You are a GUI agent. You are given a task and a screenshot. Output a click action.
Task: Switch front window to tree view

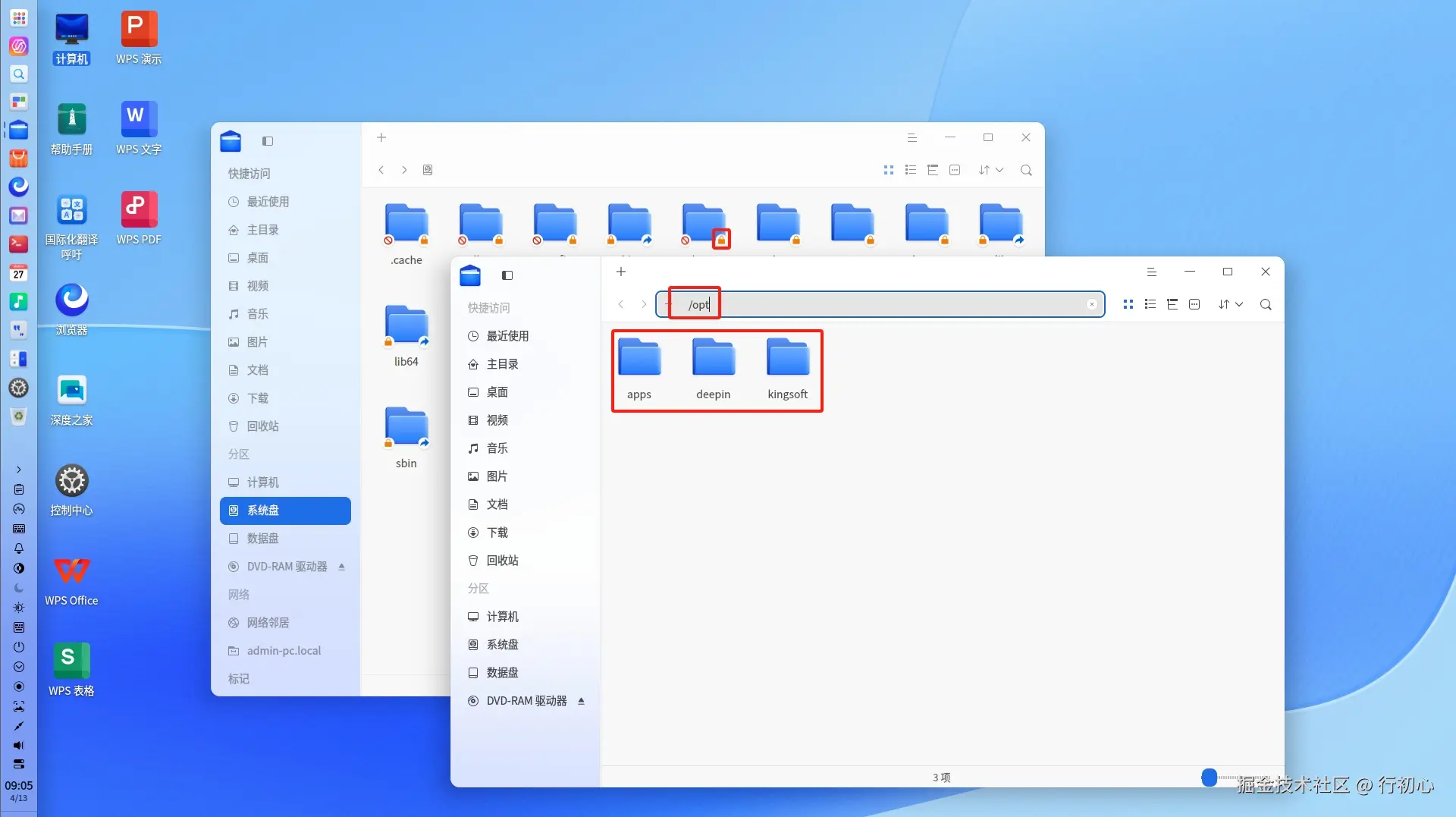pyautogui.click(x=1172, y=304)
